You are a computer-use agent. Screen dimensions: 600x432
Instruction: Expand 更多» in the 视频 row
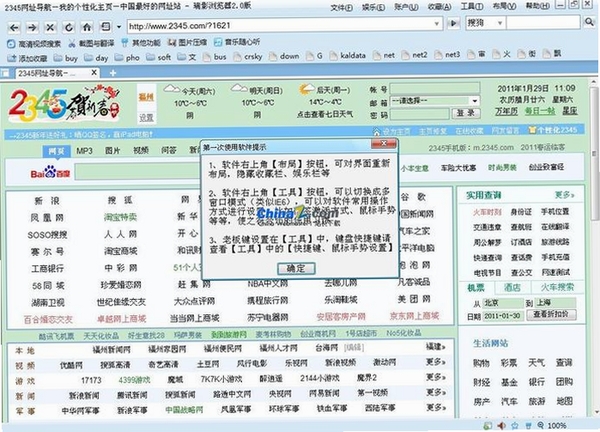point(435,362)
